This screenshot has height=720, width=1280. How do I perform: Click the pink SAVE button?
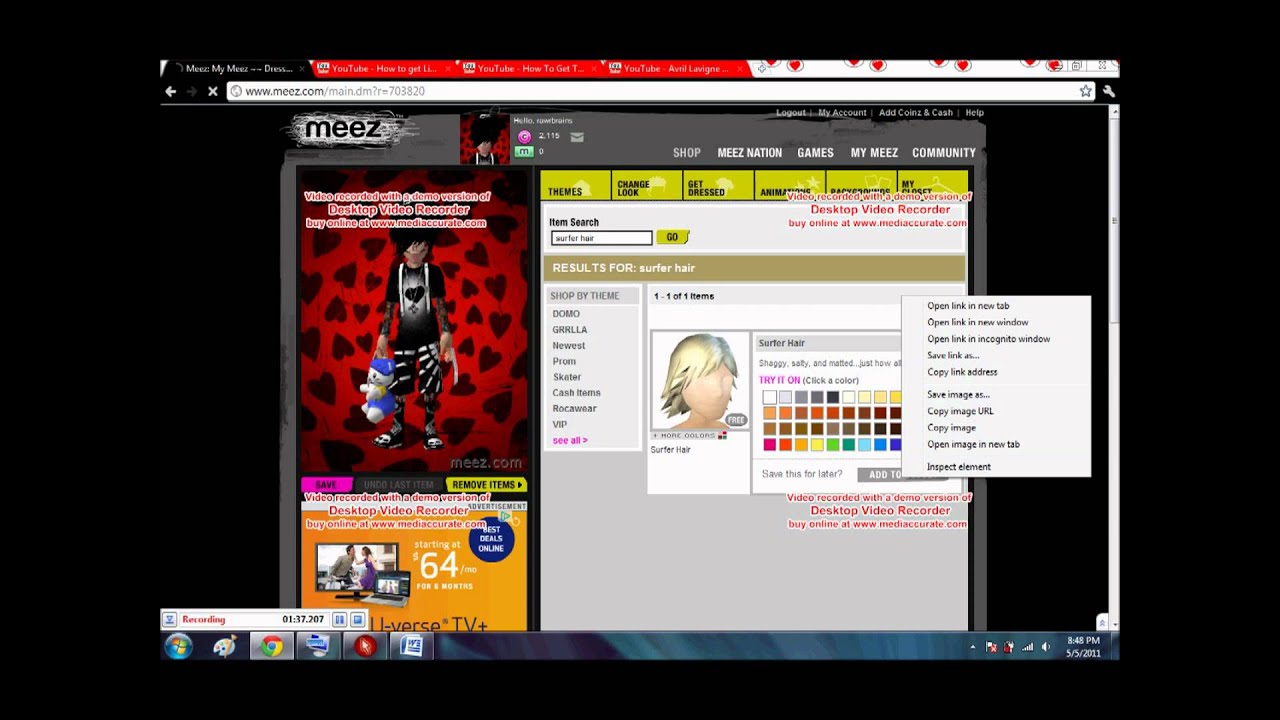[326, 485]
